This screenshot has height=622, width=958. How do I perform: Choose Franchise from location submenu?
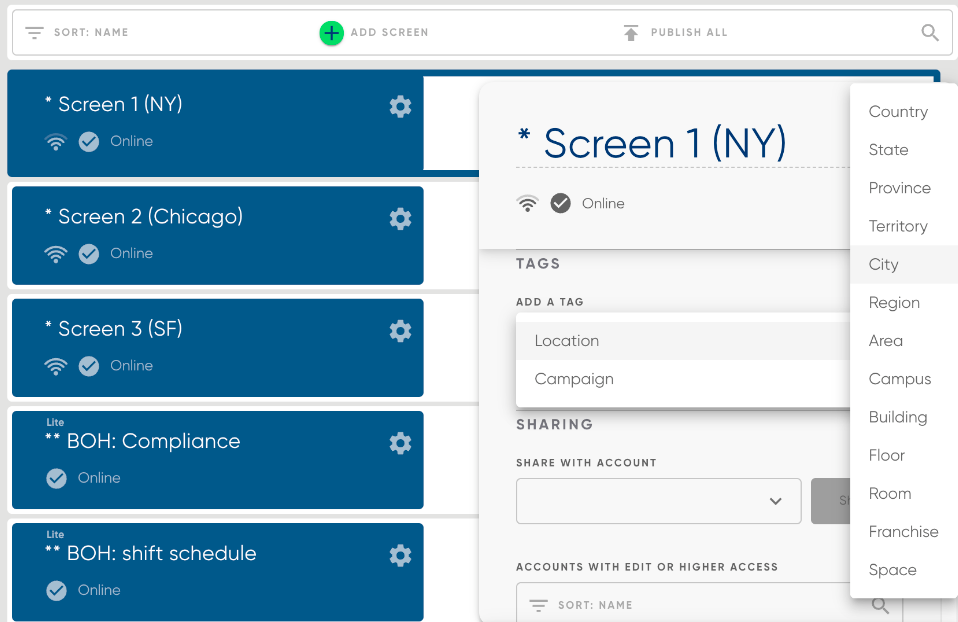[x=904, y=532]
